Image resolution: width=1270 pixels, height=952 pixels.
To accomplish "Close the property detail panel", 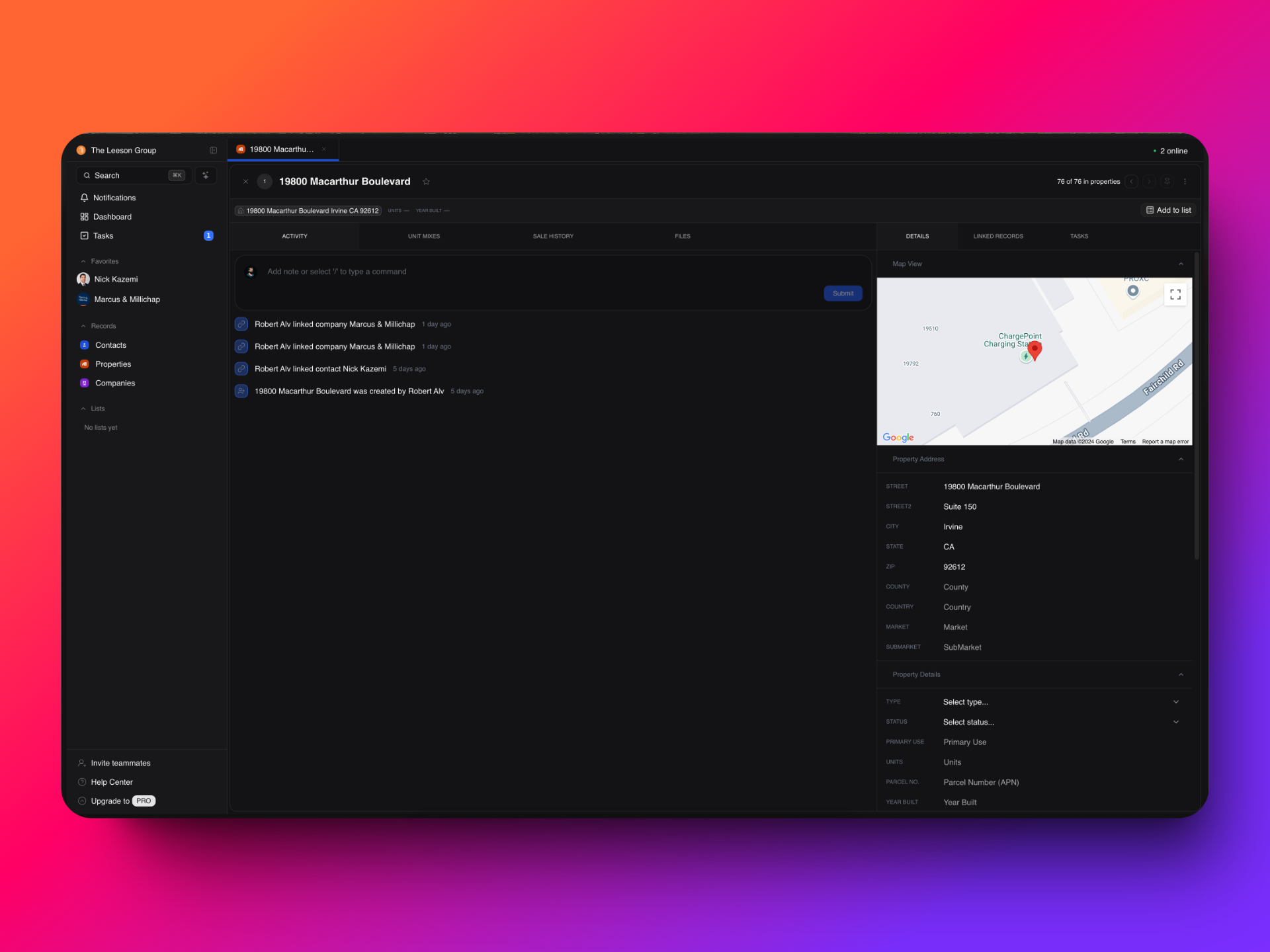I will [245, 182].
